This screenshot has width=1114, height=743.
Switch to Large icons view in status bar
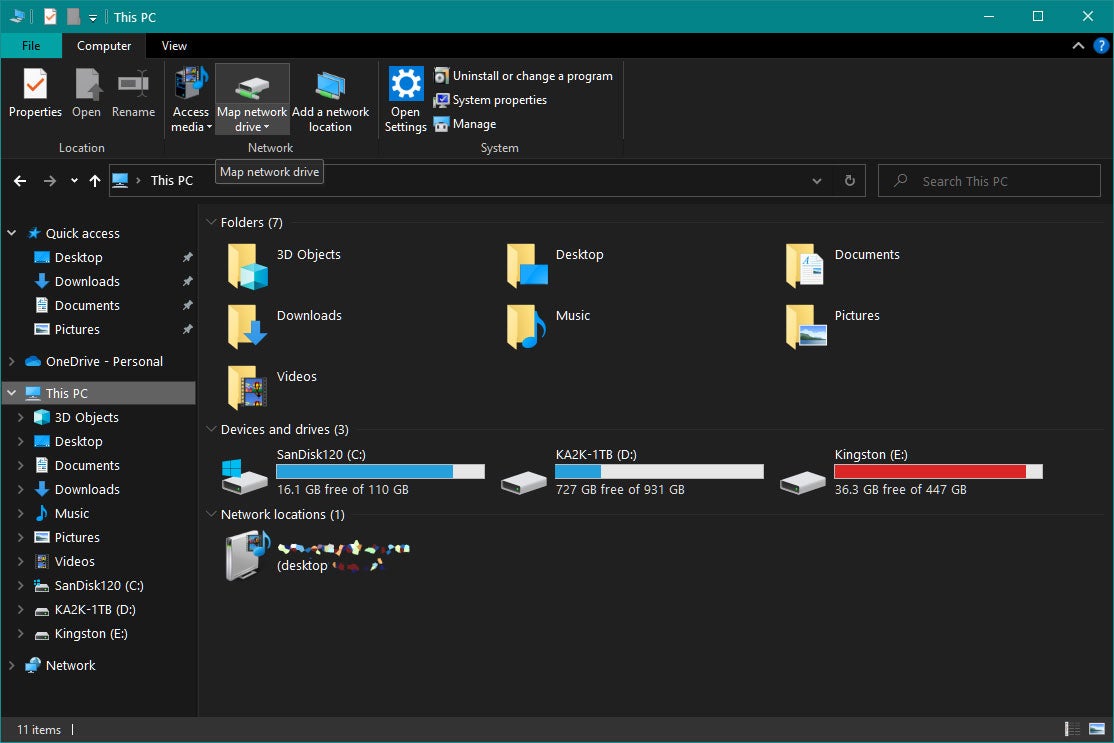(x=1097, y=730)
